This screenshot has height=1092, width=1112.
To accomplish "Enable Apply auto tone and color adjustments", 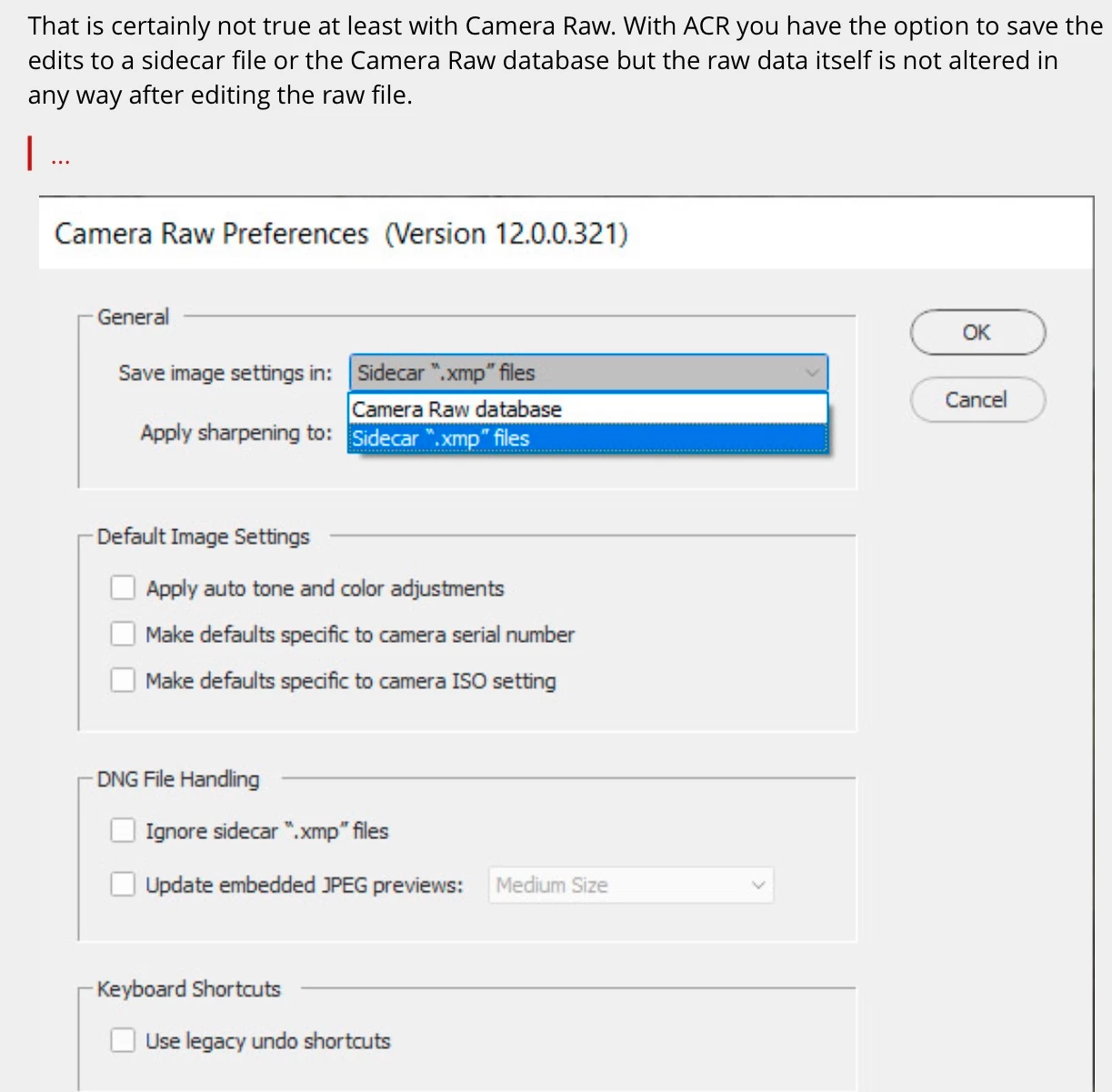I will coord(123,588).
